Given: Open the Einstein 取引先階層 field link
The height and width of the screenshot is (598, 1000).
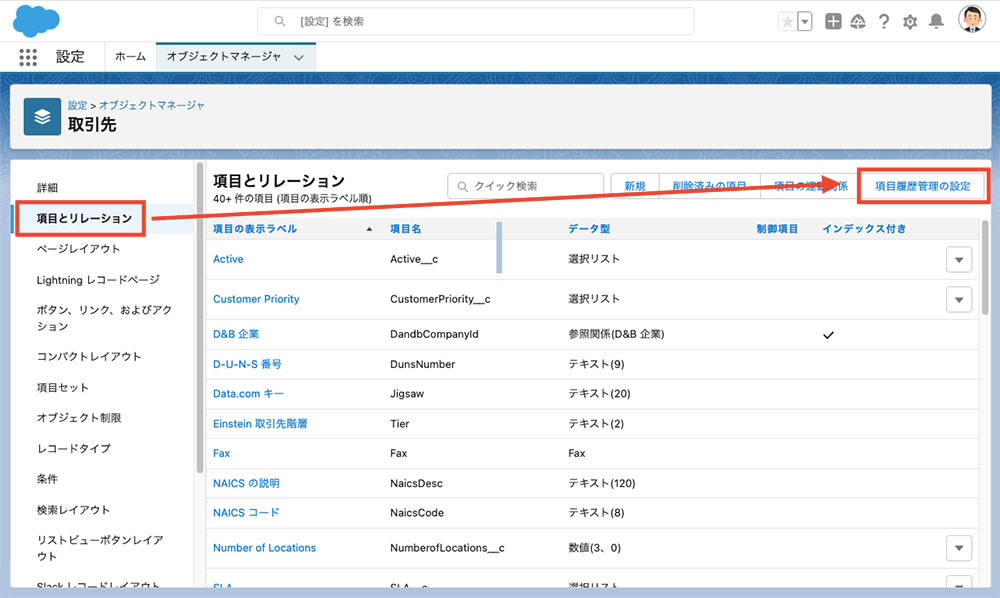Looking at the screenshot, I should [x=260, y=424].
